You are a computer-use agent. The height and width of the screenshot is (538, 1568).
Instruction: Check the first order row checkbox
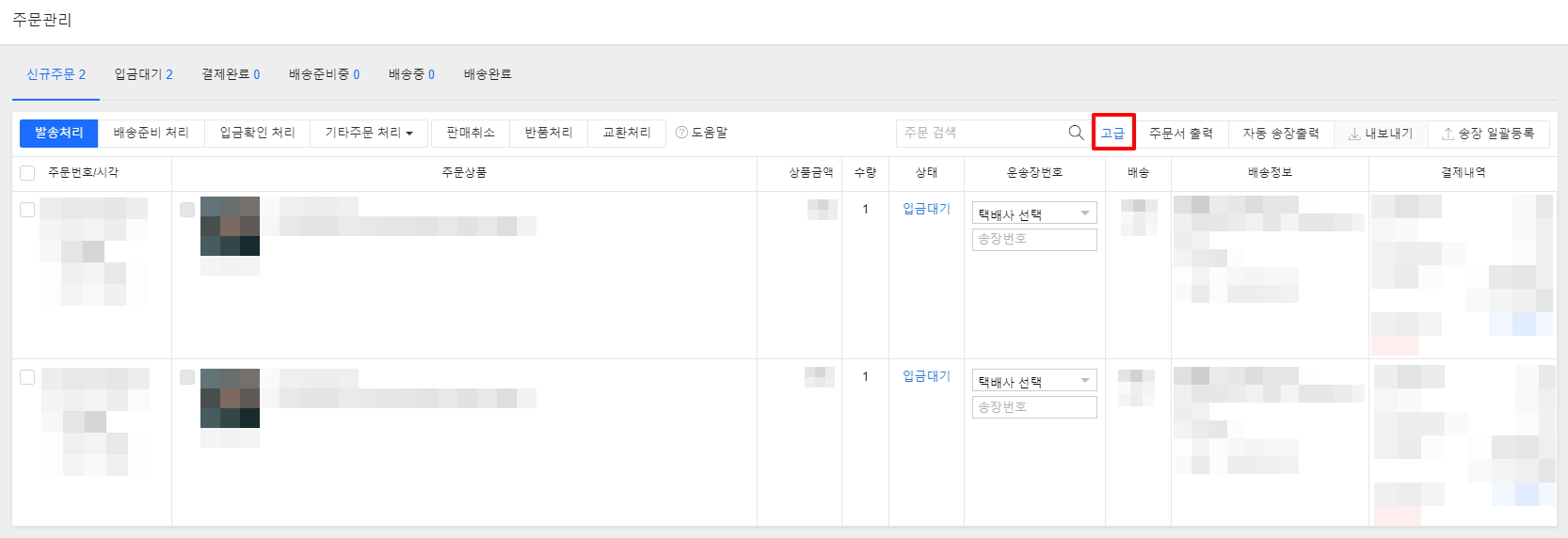27,210
